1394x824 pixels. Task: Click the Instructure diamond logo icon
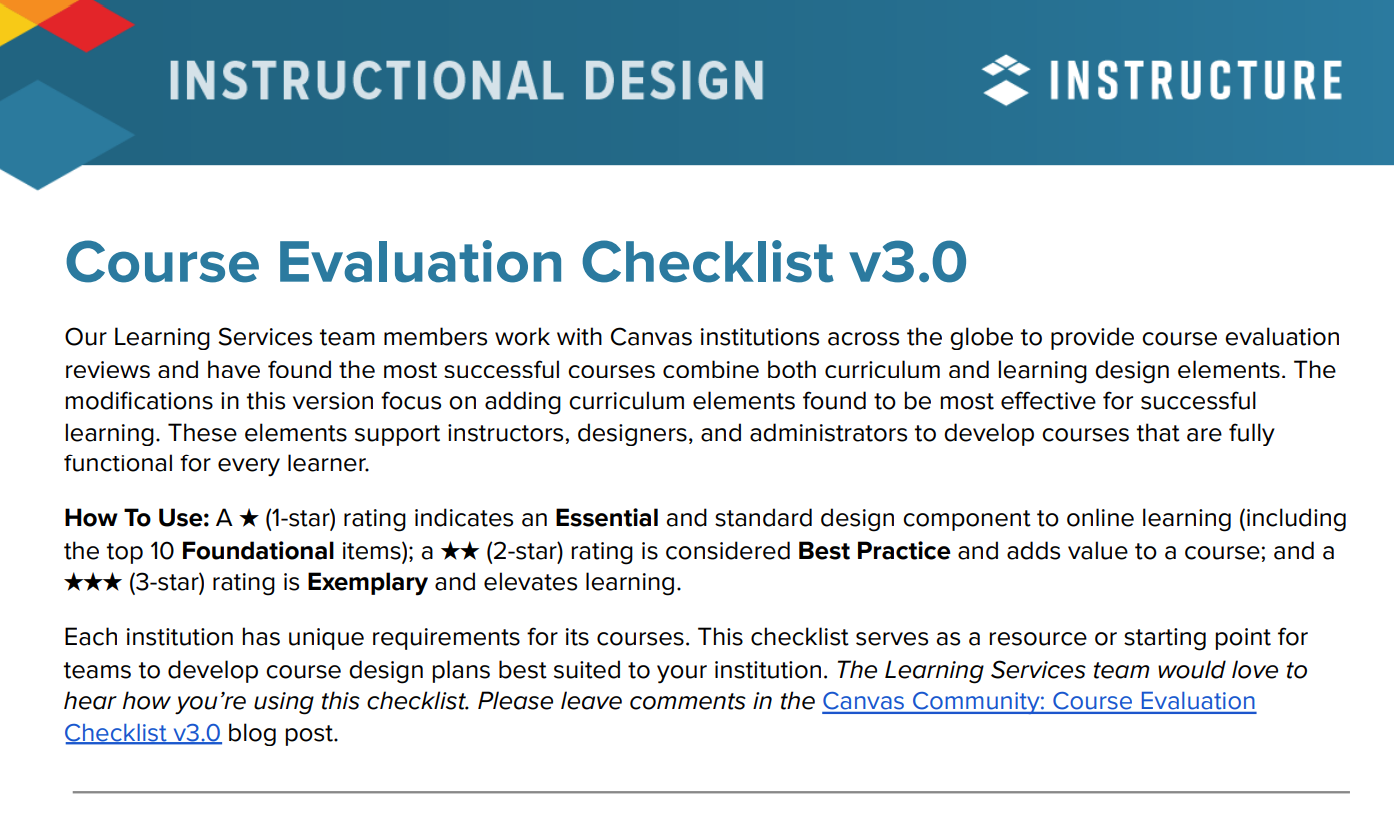1006,81
